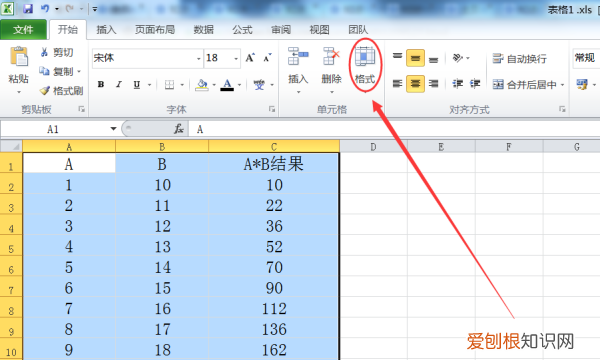The width and height of the screenshot is (600, 360).
Task: Expand the underline style dropdown arrow
Action: 150,85
